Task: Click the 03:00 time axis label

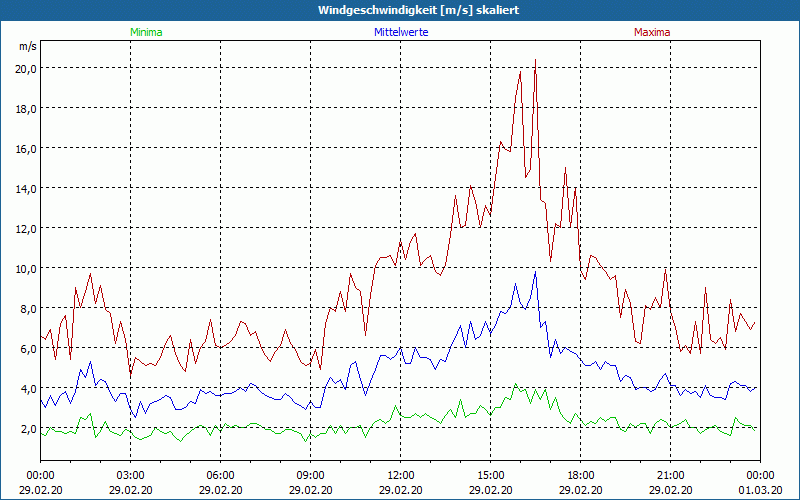Action: click(130, 475)
